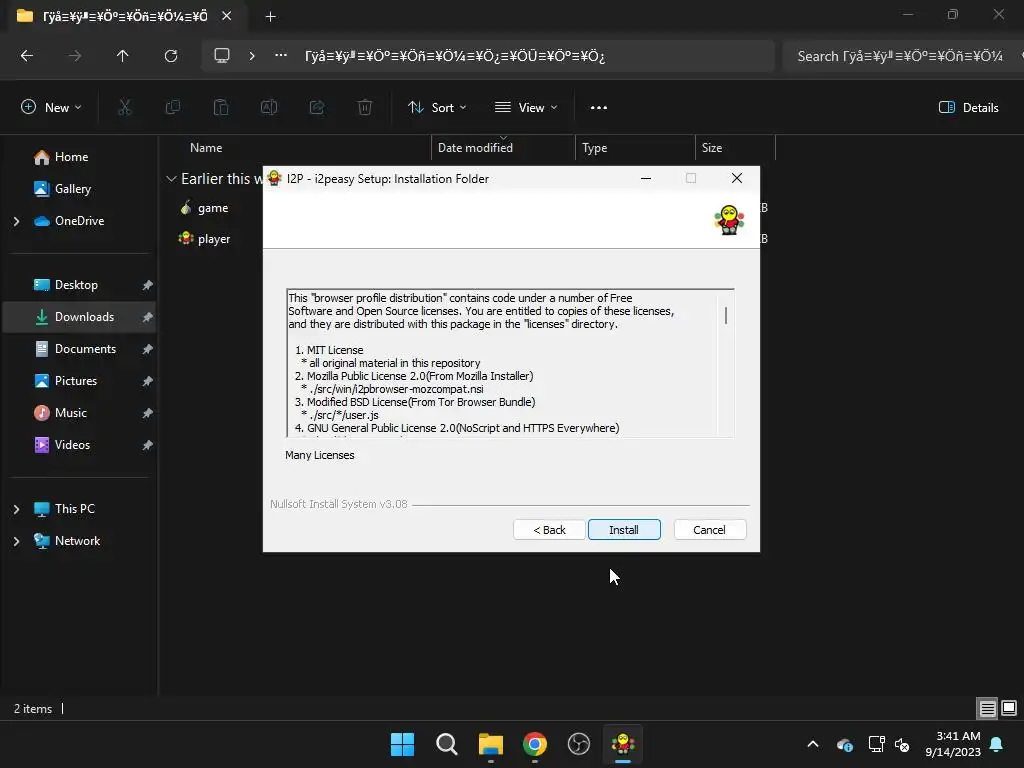Click into the Search box

[x=903, y=56]
